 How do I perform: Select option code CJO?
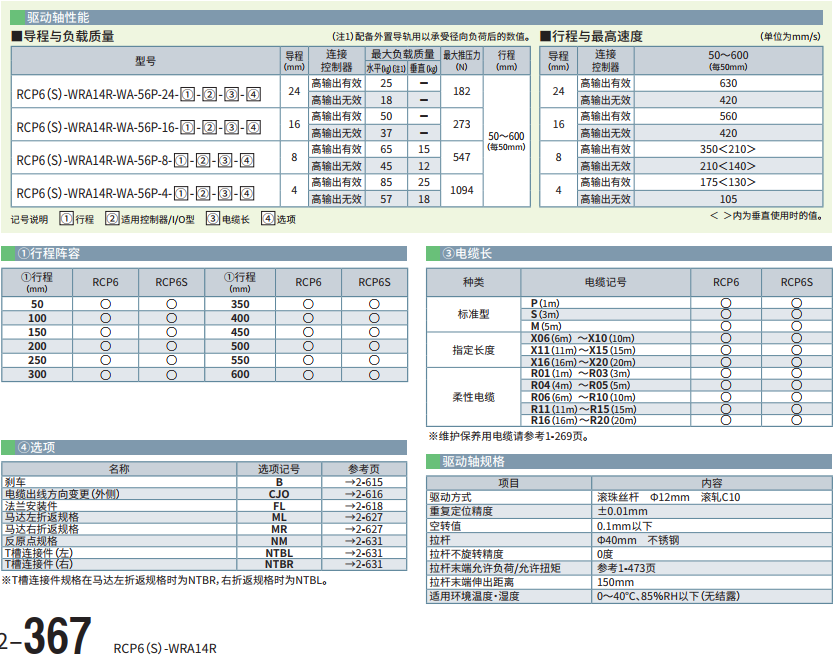(279, 494)
